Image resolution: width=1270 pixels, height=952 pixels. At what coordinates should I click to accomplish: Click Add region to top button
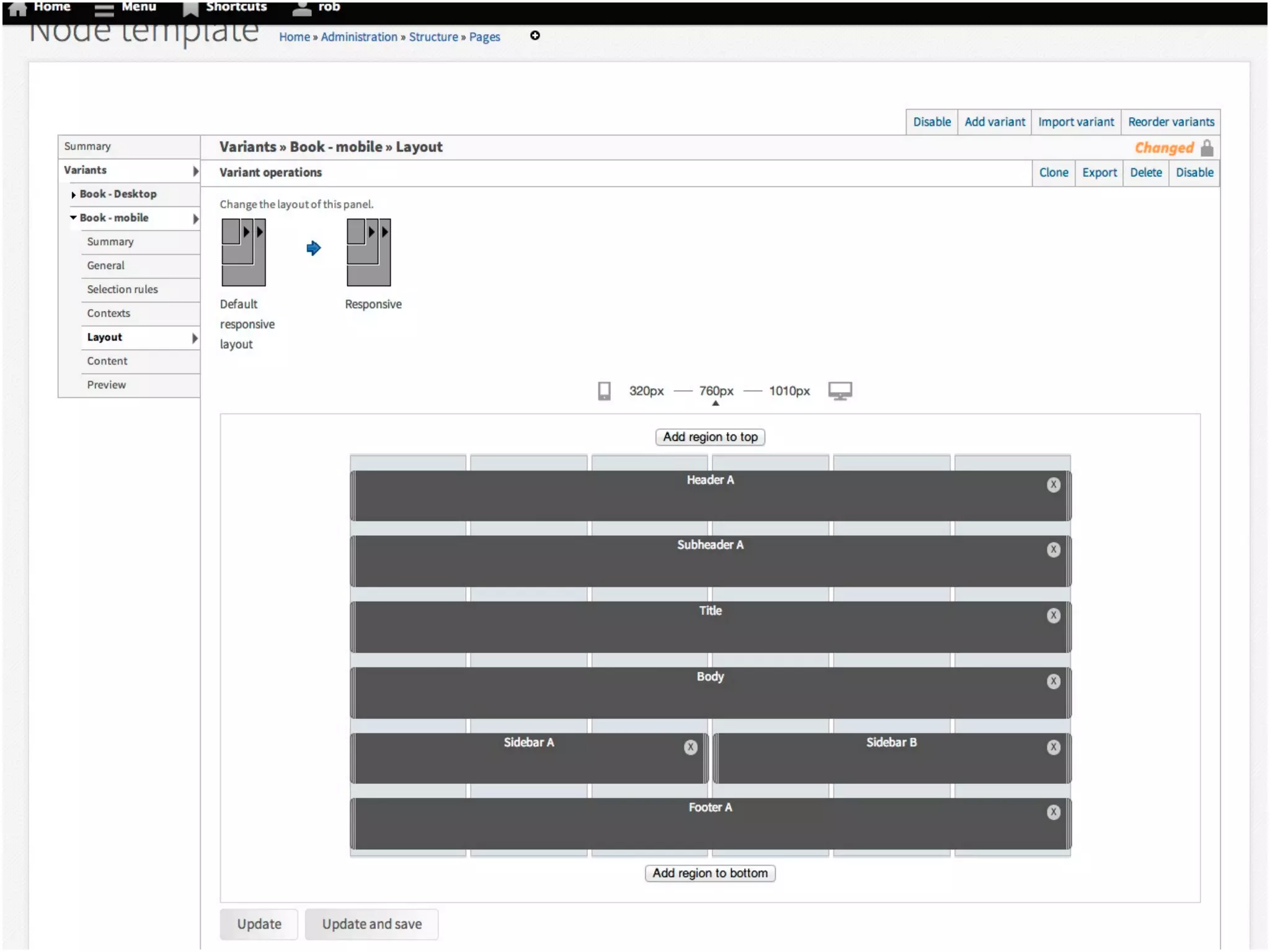[709, 437]
